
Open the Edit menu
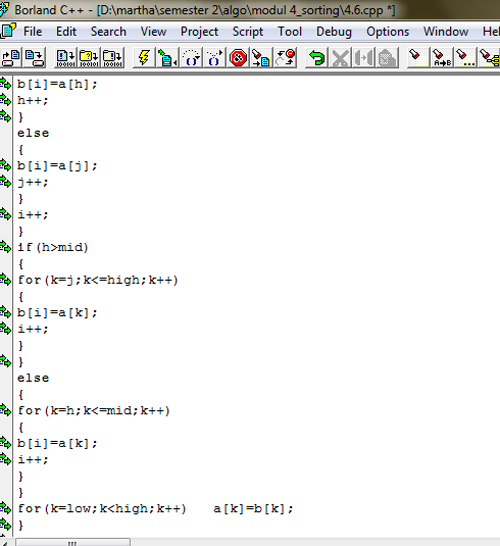click(66, 32)
